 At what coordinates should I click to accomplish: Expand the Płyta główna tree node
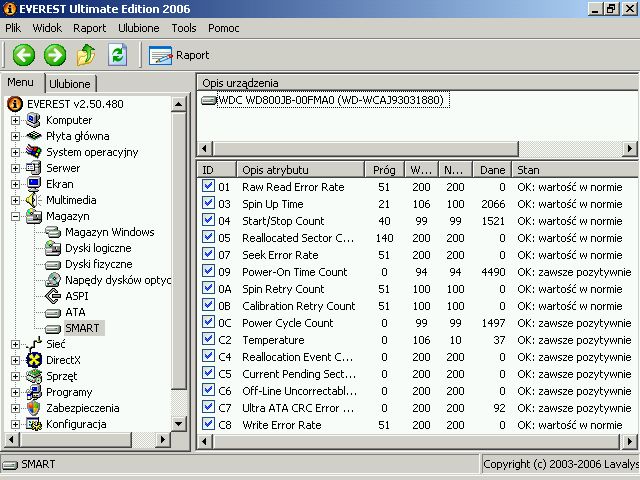coord(16,136)
